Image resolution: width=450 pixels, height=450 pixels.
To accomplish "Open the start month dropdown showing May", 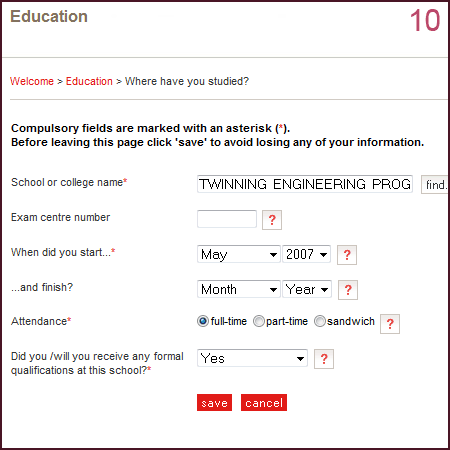I will point(239,254).
